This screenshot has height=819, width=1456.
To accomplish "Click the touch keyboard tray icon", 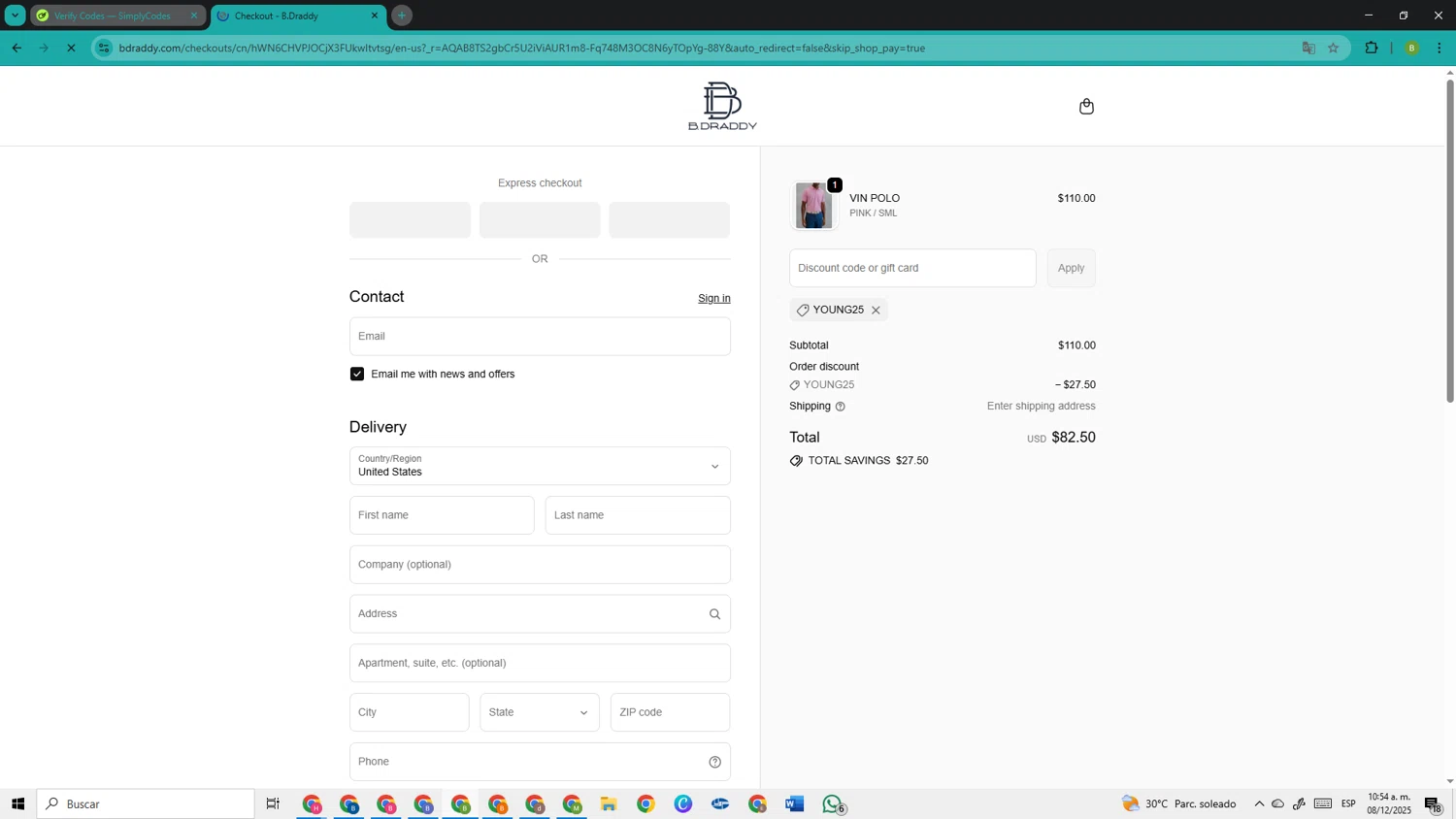I will [1322, 803].
